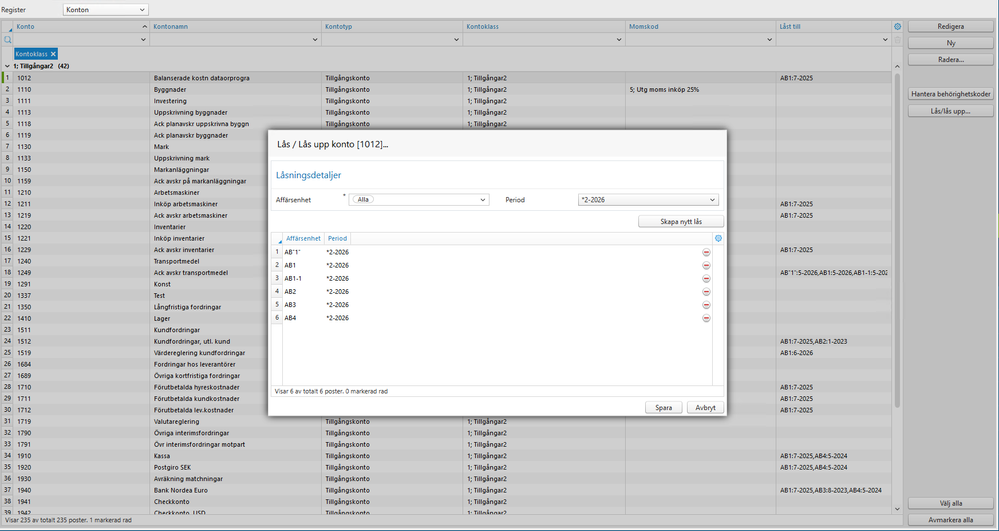The image size is (999, 531).
Task: Select account row 1110 Byggnader
Action: coord(447,90)
